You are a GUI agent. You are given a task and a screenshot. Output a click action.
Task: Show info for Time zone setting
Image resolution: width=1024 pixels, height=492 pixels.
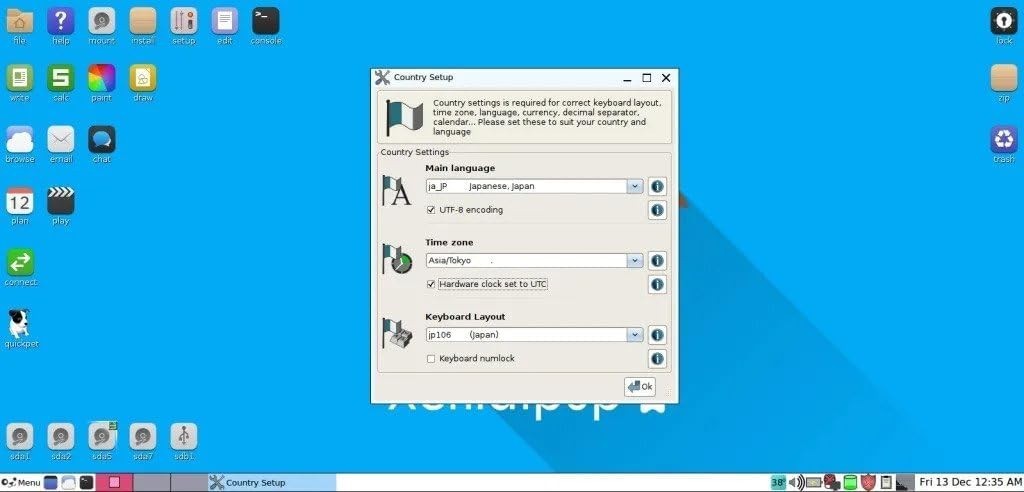click(658, 261)
